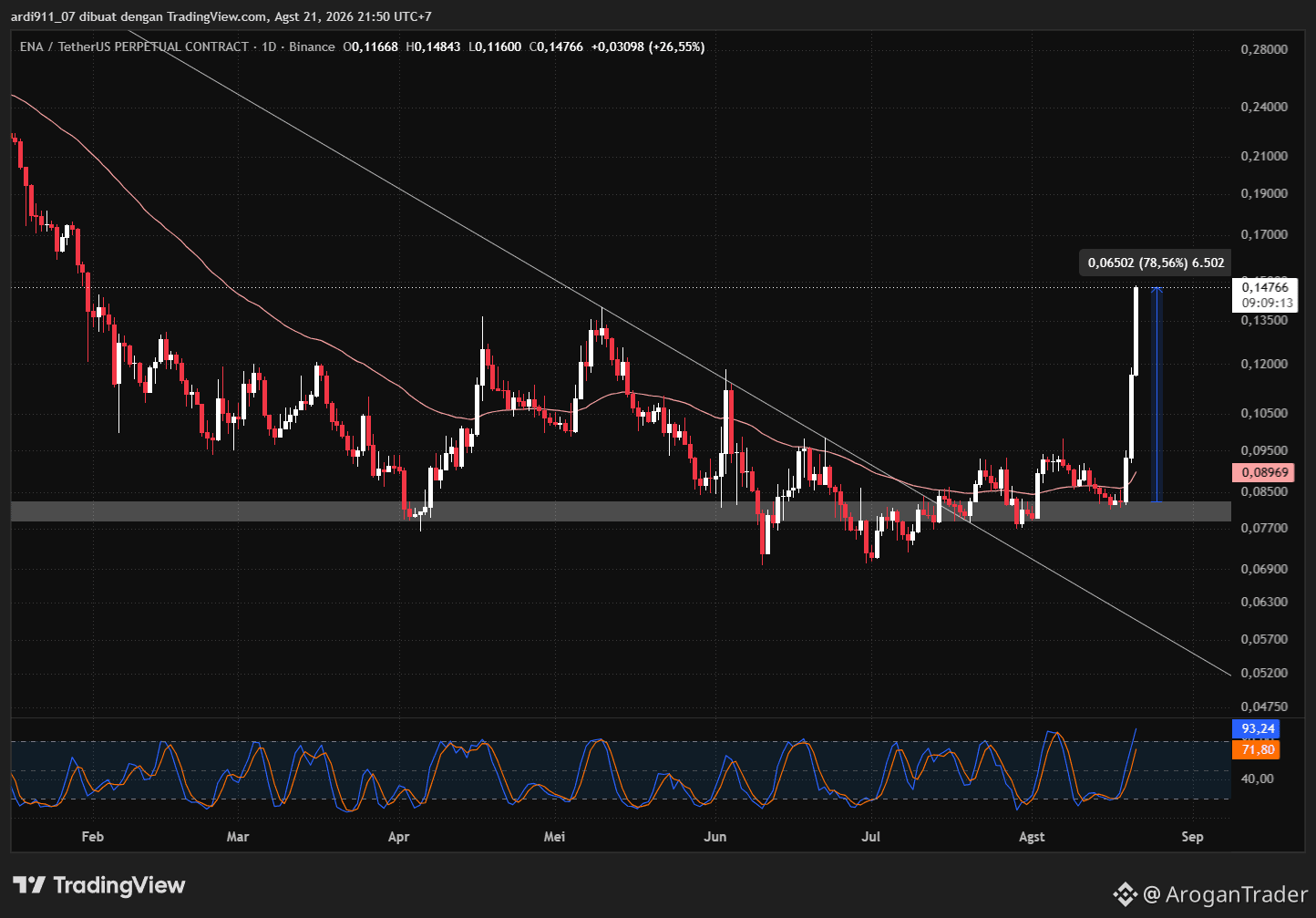Viewport: 1316px width, 918px height.
Task: Click the 0,17000 price axis label
Action: (x=1264, y=234)
